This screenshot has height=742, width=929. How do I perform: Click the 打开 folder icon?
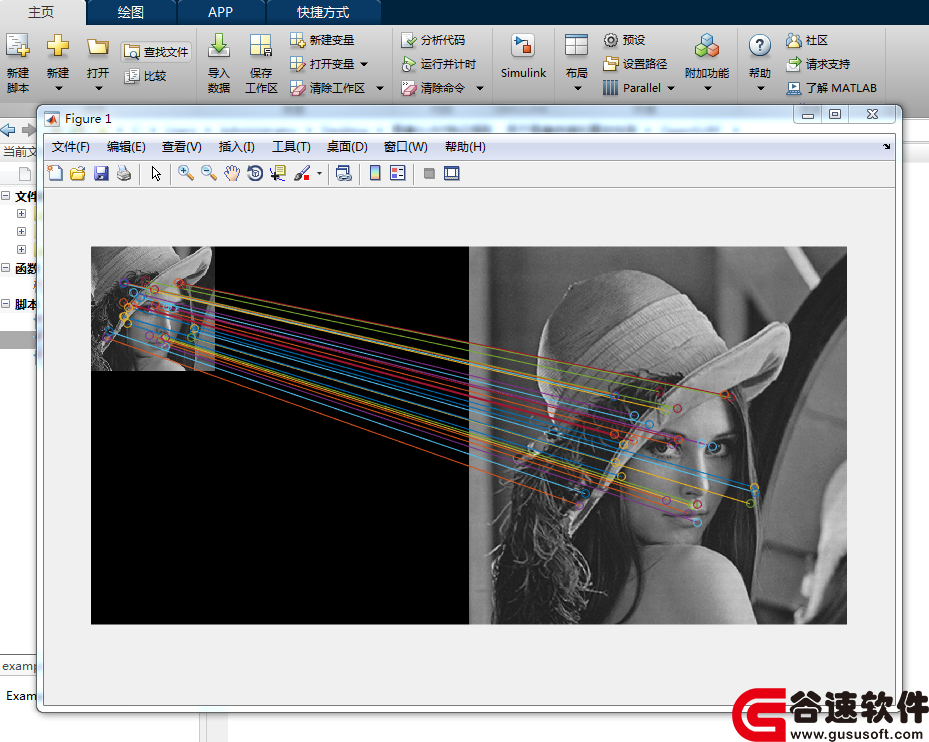pos(98,46)
